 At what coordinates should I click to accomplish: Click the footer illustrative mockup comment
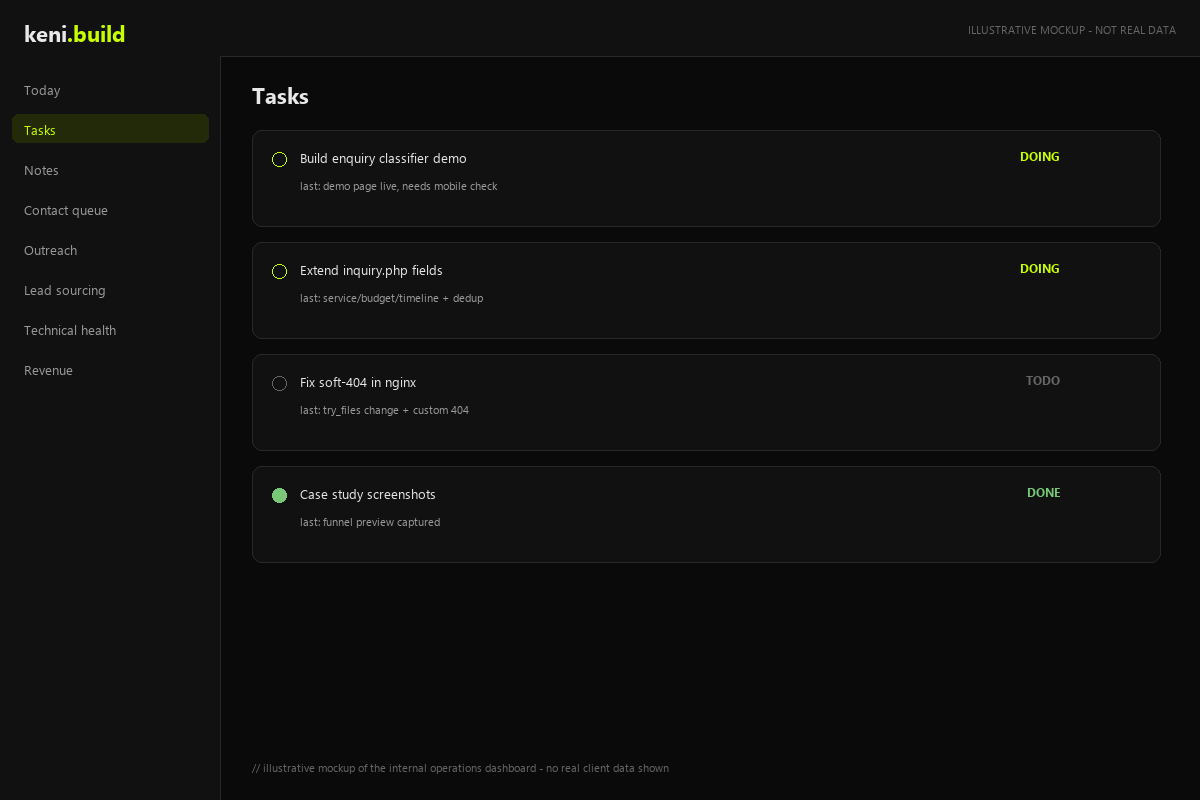(x=460, y=769)
